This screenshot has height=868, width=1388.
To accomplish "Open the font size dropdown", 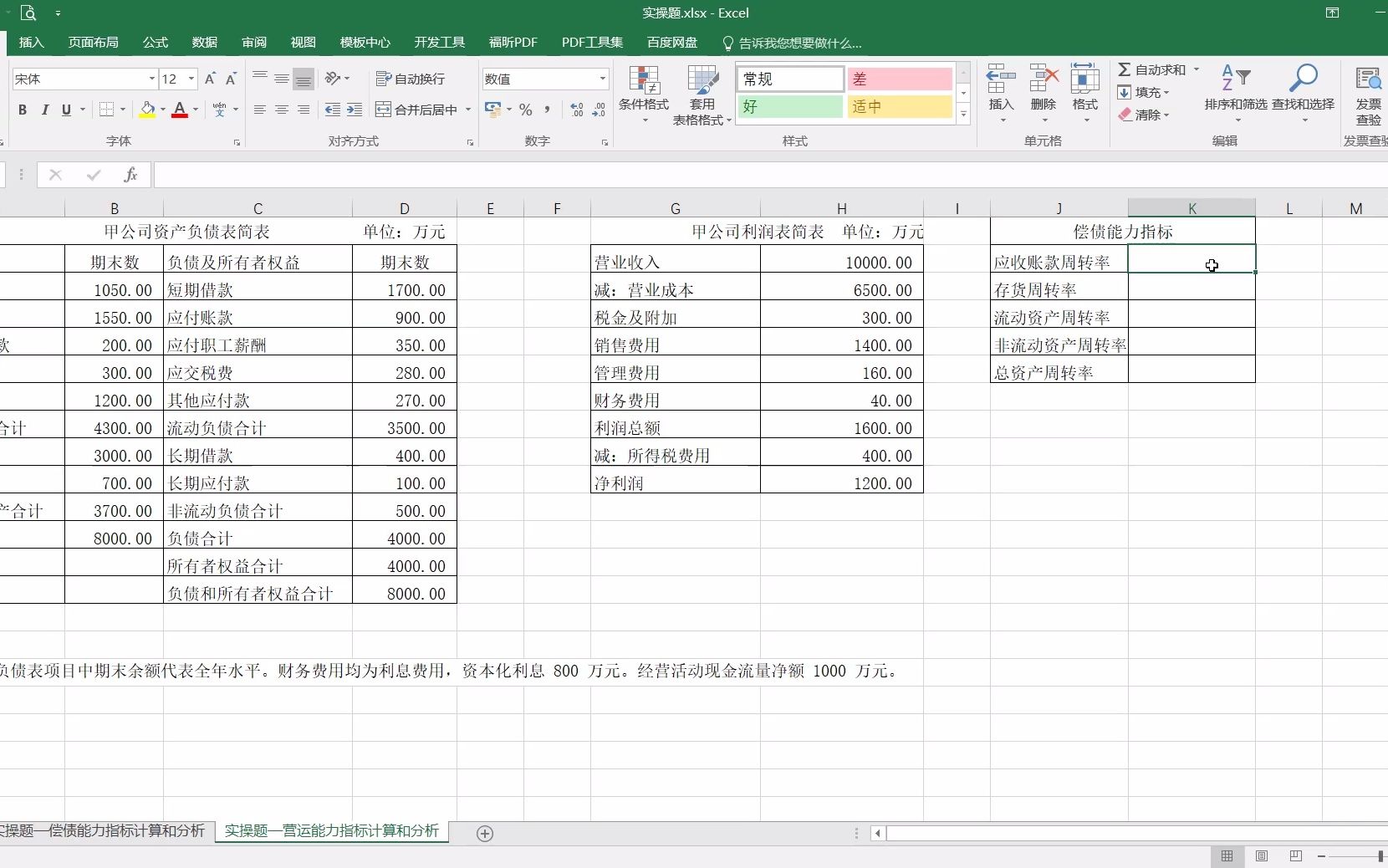I will coord(191,79).
